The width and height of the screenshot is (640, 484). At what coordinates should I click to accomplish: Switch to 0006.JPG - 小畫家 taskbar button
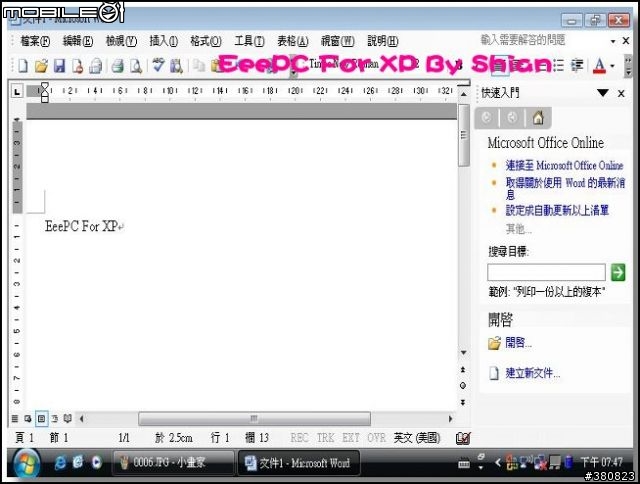click(x=173, y=463)
